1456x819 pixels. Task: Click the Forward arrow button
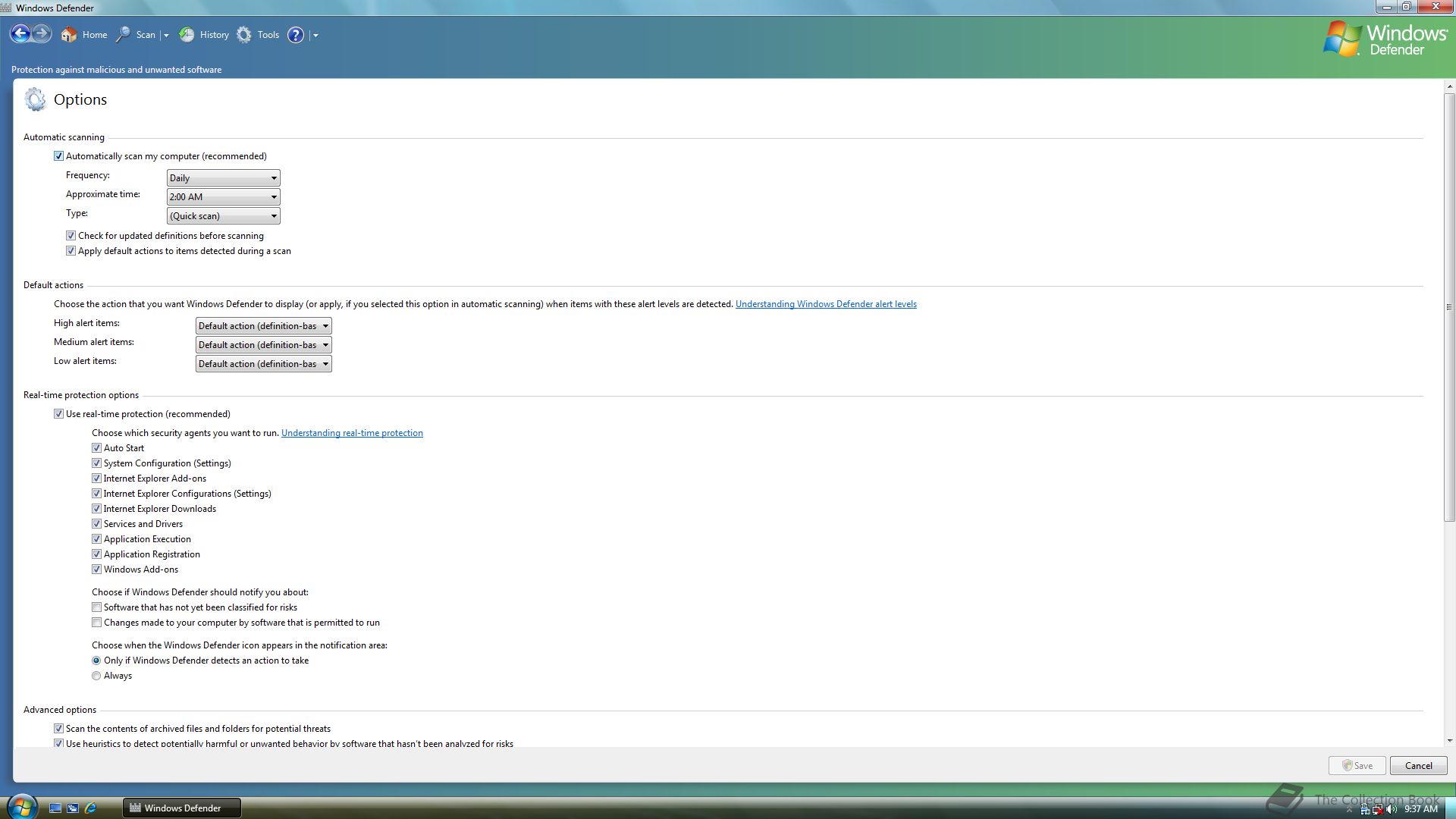(42, 34)
